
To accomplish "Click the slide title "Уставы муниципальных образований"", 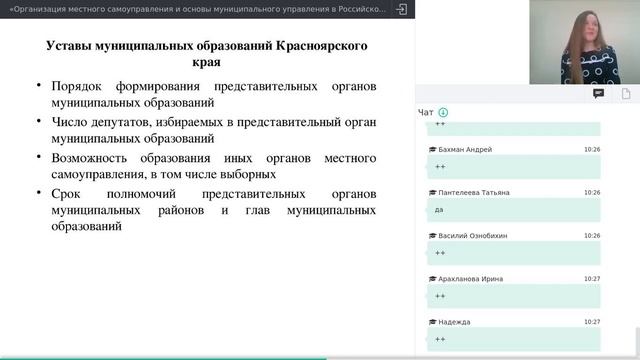I will pos(207,53).
